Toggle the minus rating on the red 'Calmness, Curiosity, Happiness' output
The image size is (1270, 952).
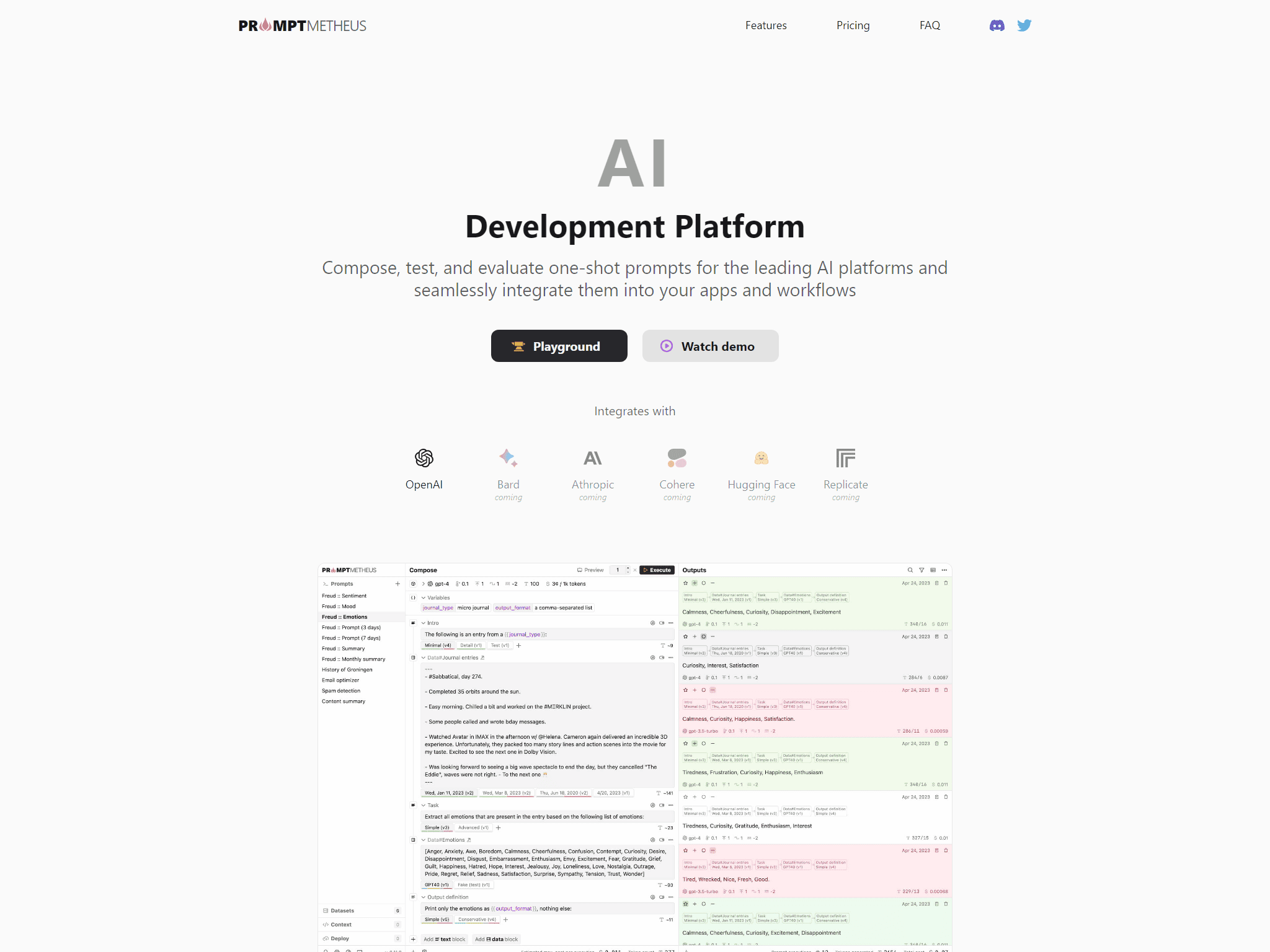pyautogui.click(x=713, y=690)
